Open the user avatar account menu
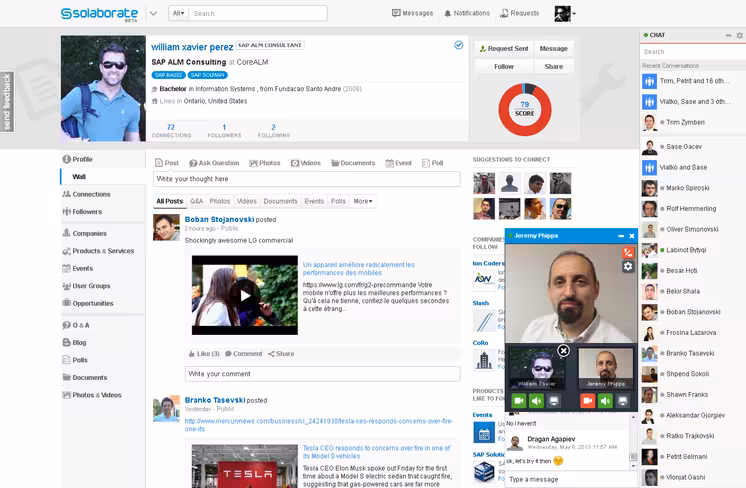746x488 pixels. pos(565,14)
